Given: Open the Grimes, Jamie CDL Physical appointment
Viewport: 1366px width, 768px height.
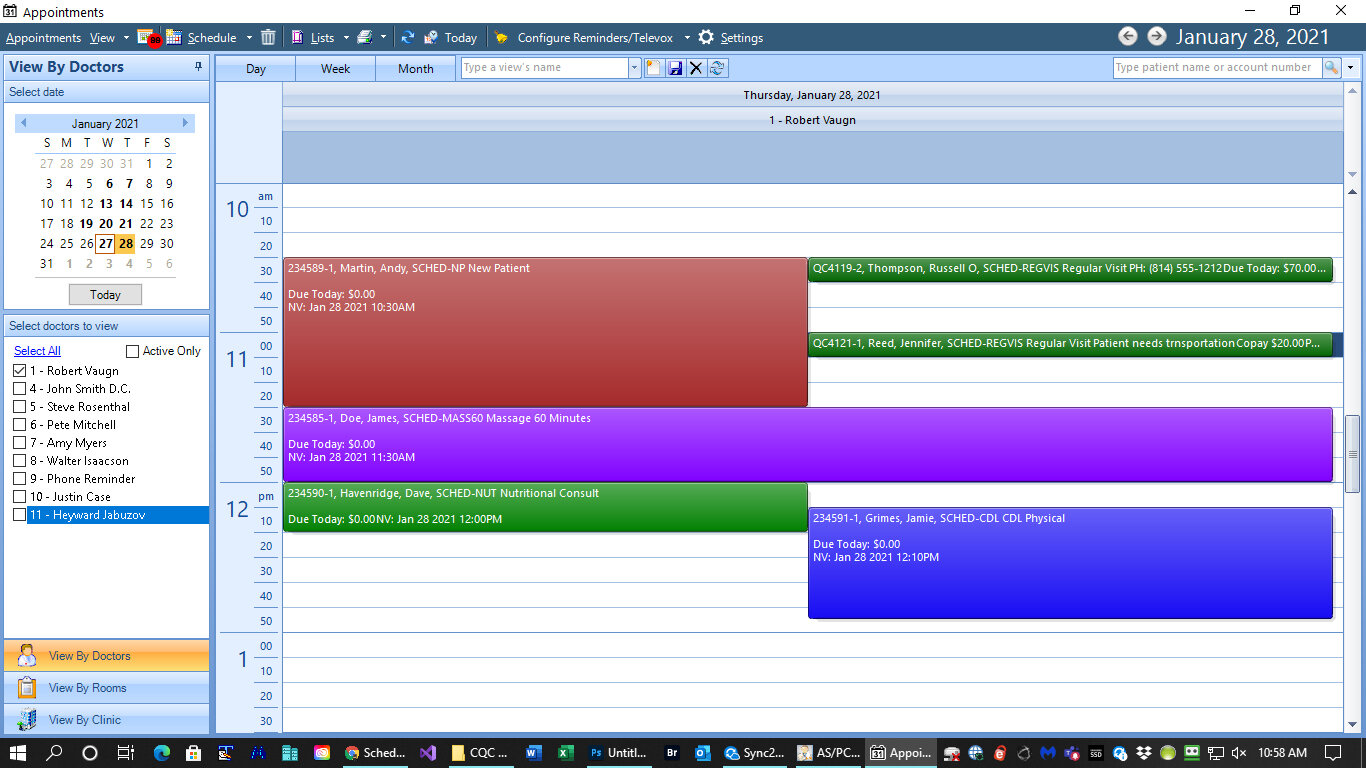Looking at the screenshot, I should pyautogui.click(x=1070, y=563).
